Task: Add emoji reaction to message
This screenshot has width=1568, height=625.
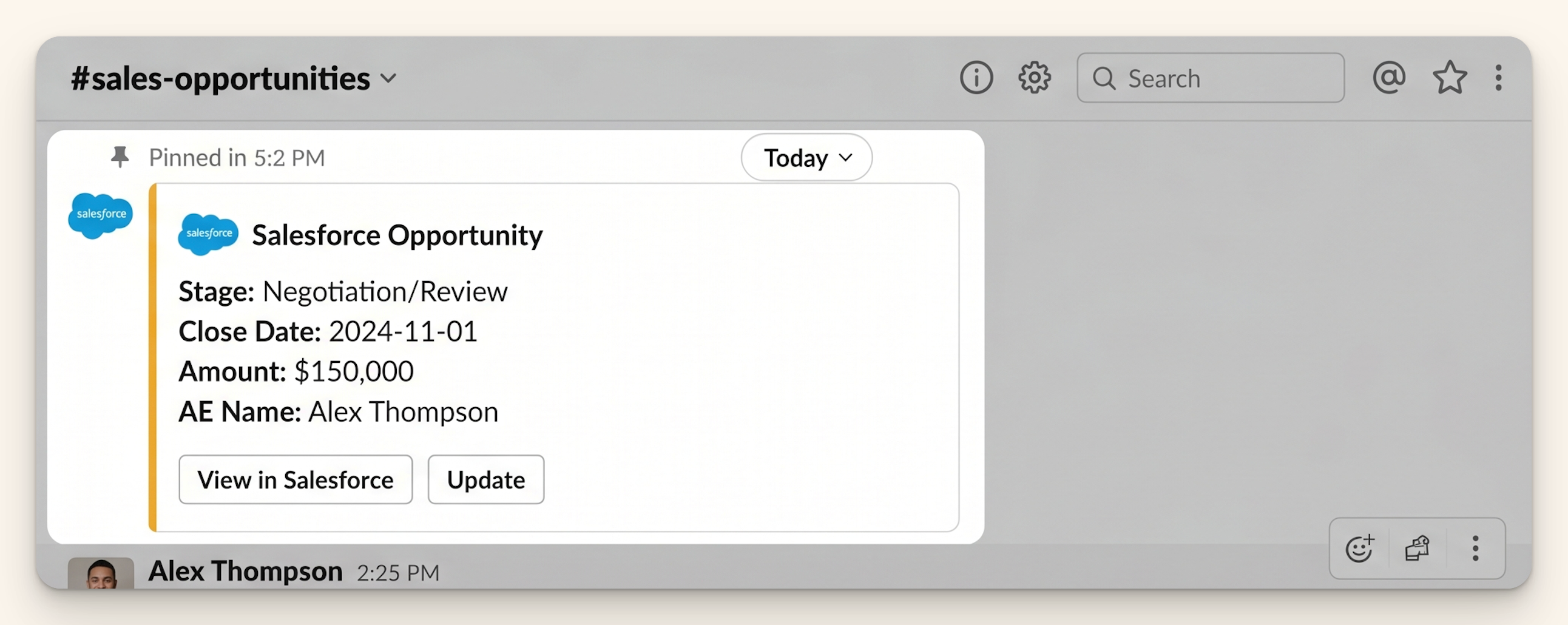Action: pyautogui.click(x=1359, y=549)
